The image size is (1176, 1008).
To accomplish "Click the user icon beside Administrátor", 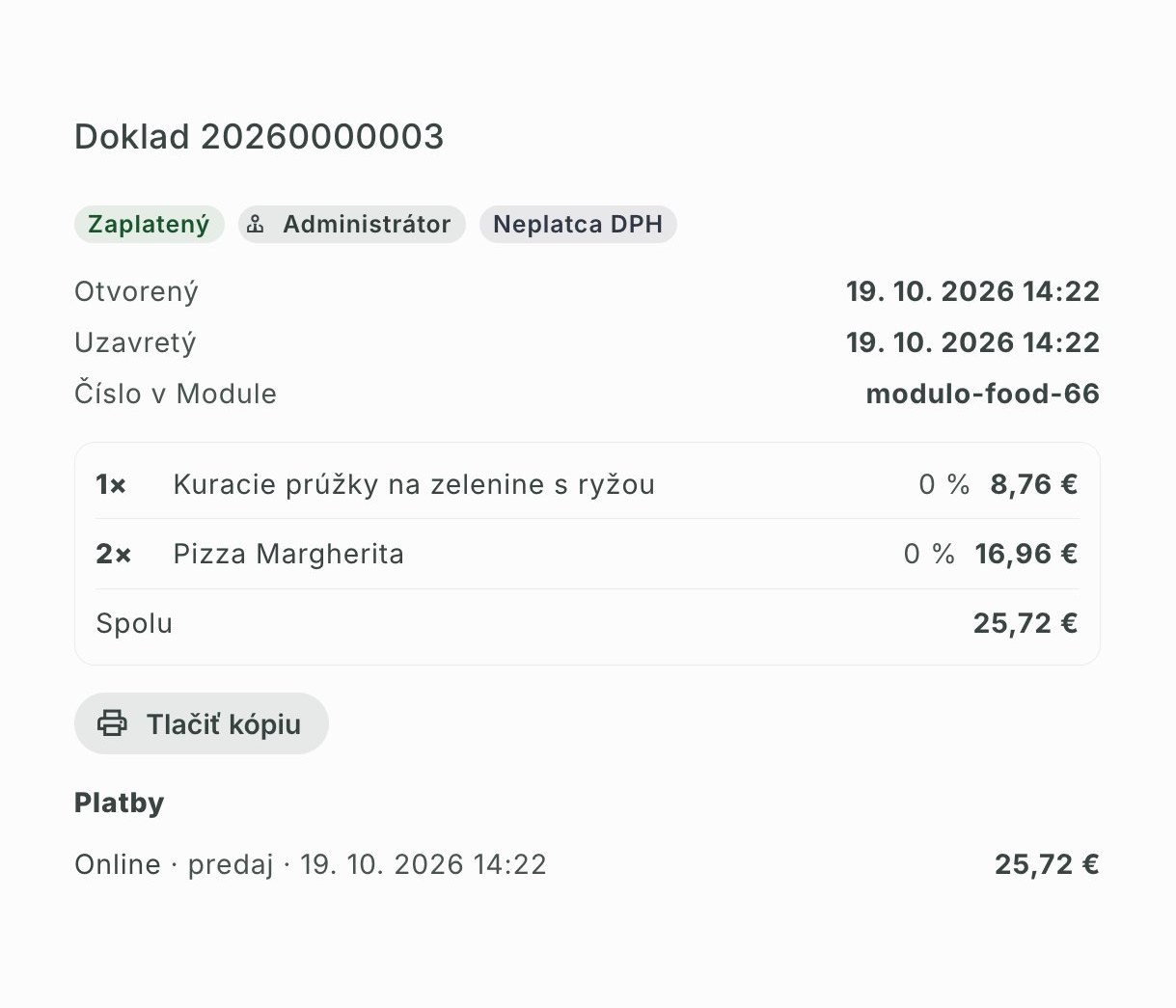I will point(256,225).
